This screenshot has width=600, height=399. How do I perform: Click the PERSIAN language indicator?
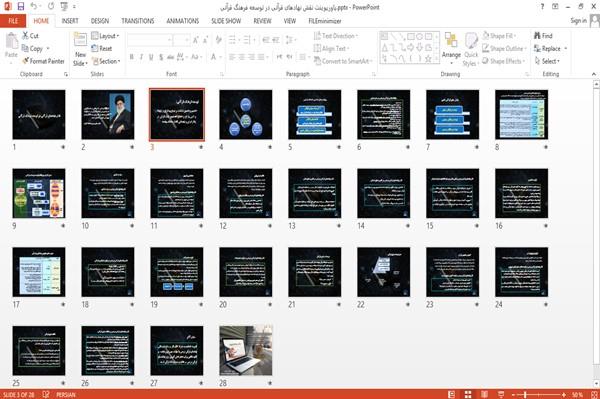(66, 394)
